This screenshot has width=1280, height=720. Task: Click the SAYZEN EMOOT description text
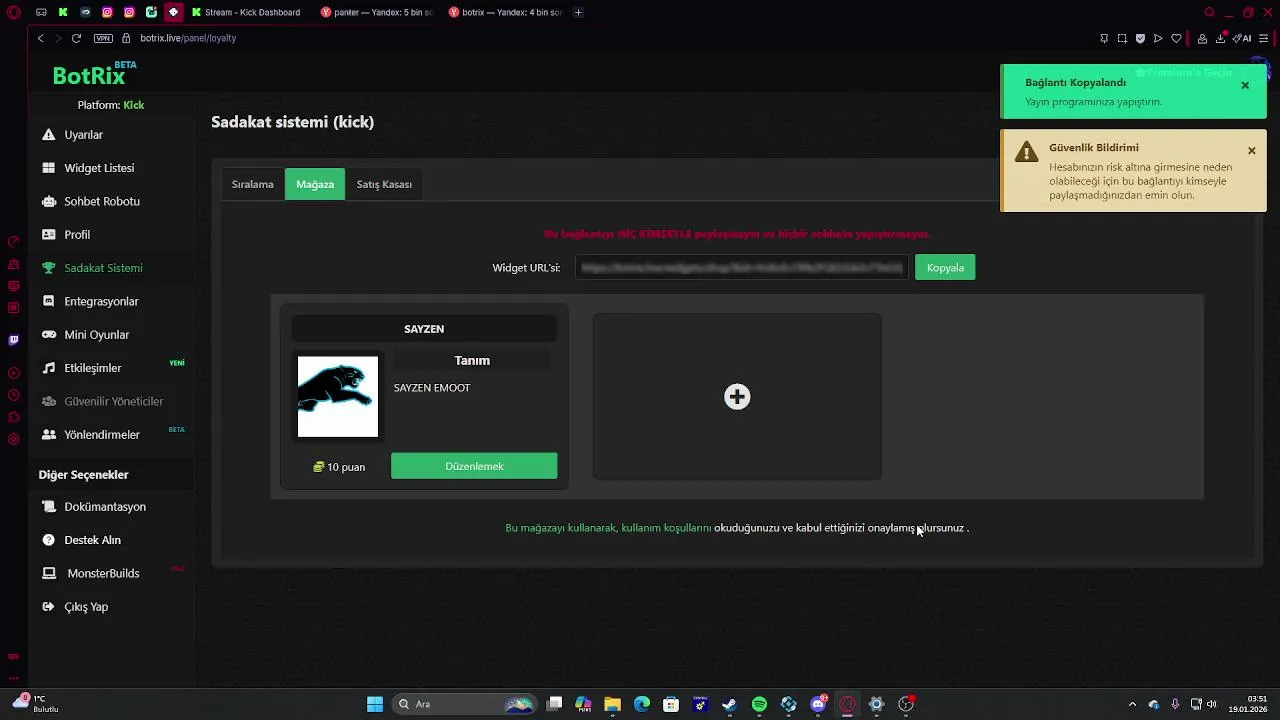tap(432, 388)
